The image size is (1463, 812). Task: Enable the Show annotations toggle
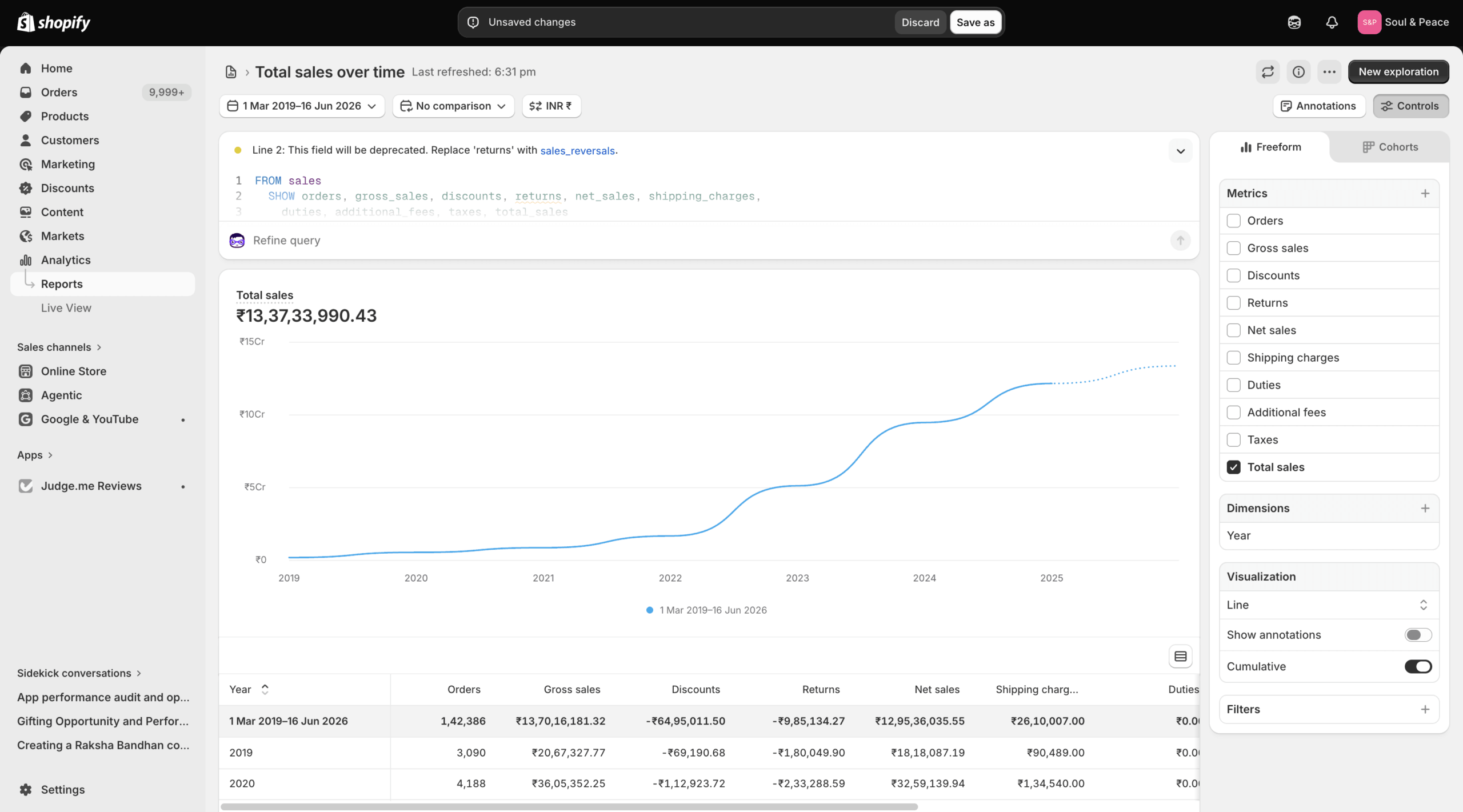pyautogui.click(x=1418, y=635)
